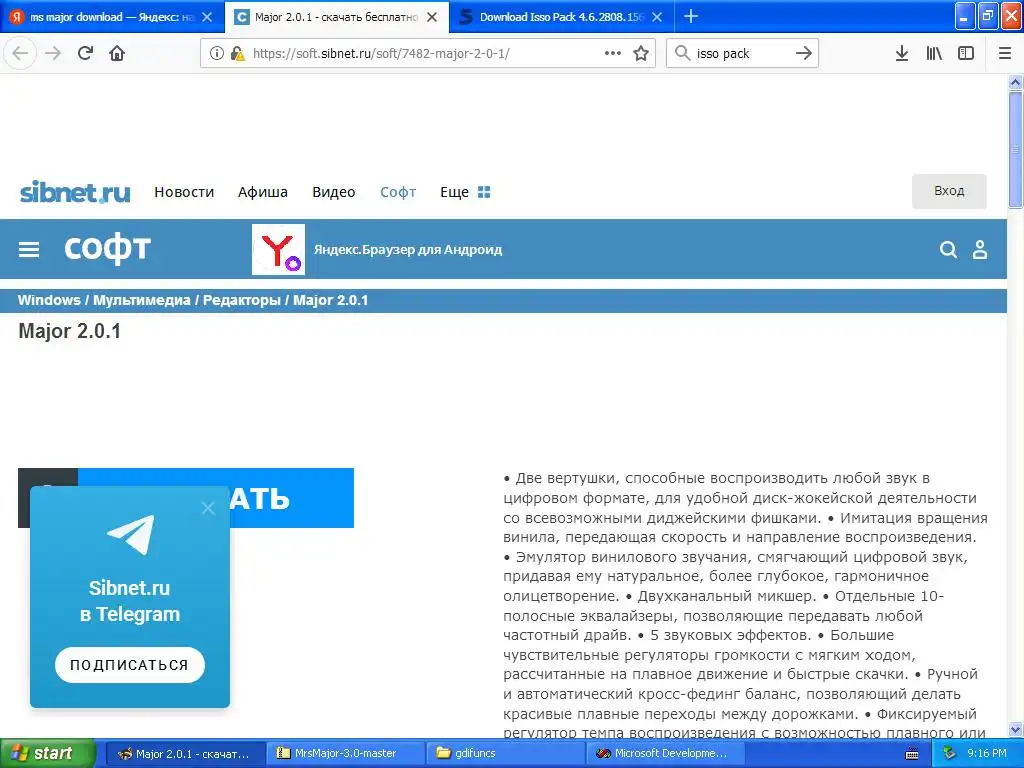This screenshot has height=768, width=1024.
Task: Switch to MrsMajor-3.0-master taskbar window
Action: click(345, 753)
